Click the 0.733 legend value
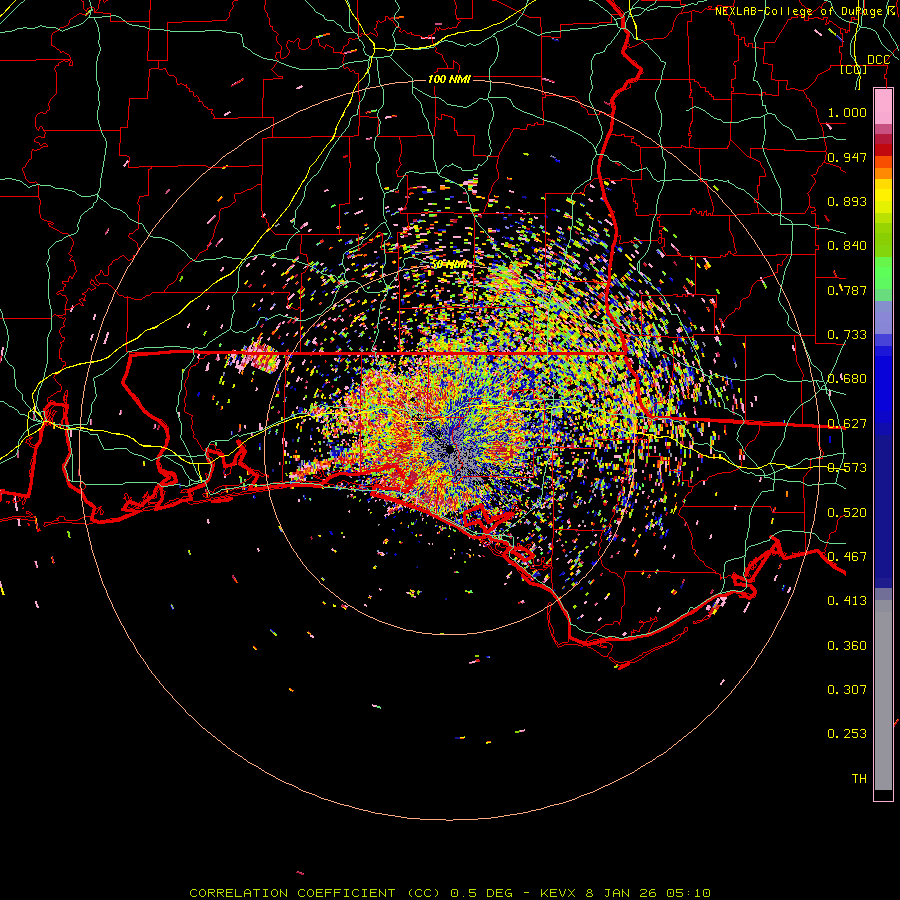 (x=847, y=335)
